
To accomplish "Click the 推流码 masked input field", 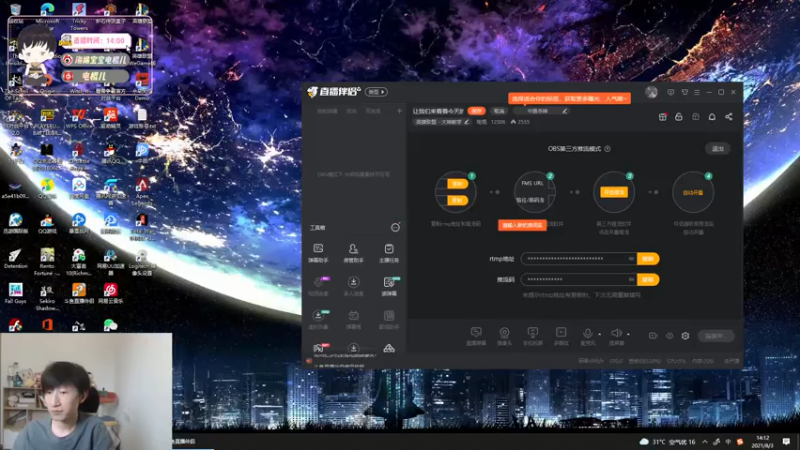I will 579,280.
